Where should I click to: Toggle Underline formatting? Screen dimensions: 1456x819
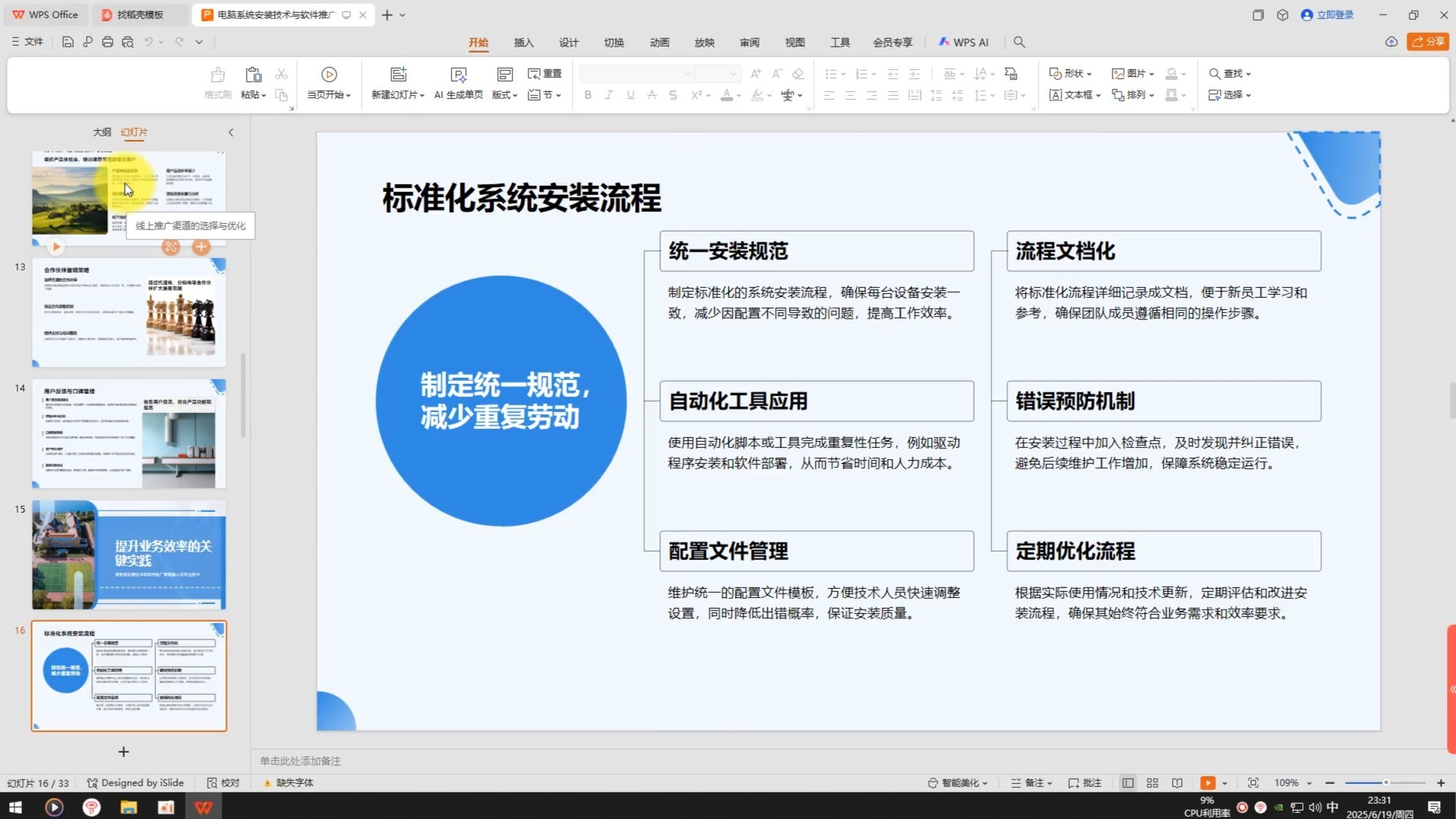[631, 95]
